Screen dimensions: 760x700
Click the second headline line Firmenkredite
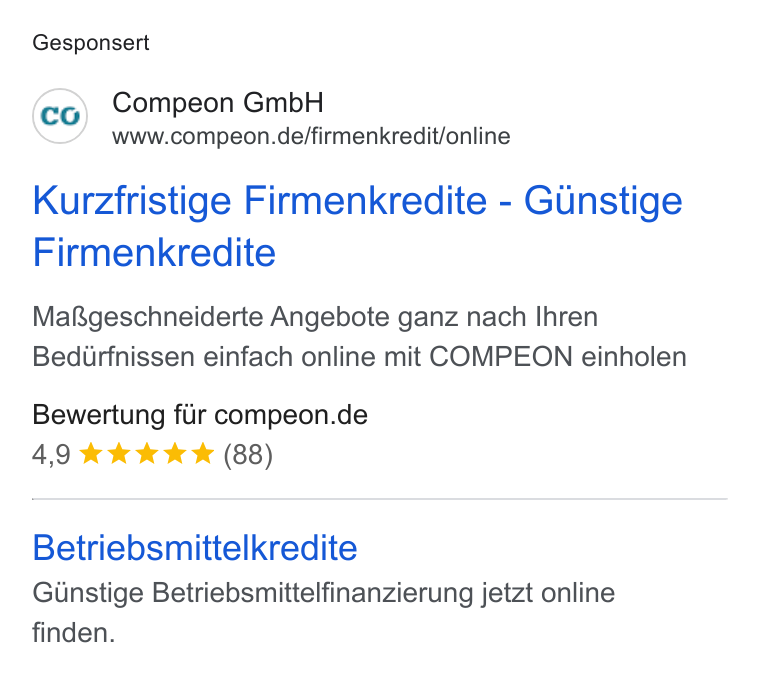[154, 253]
